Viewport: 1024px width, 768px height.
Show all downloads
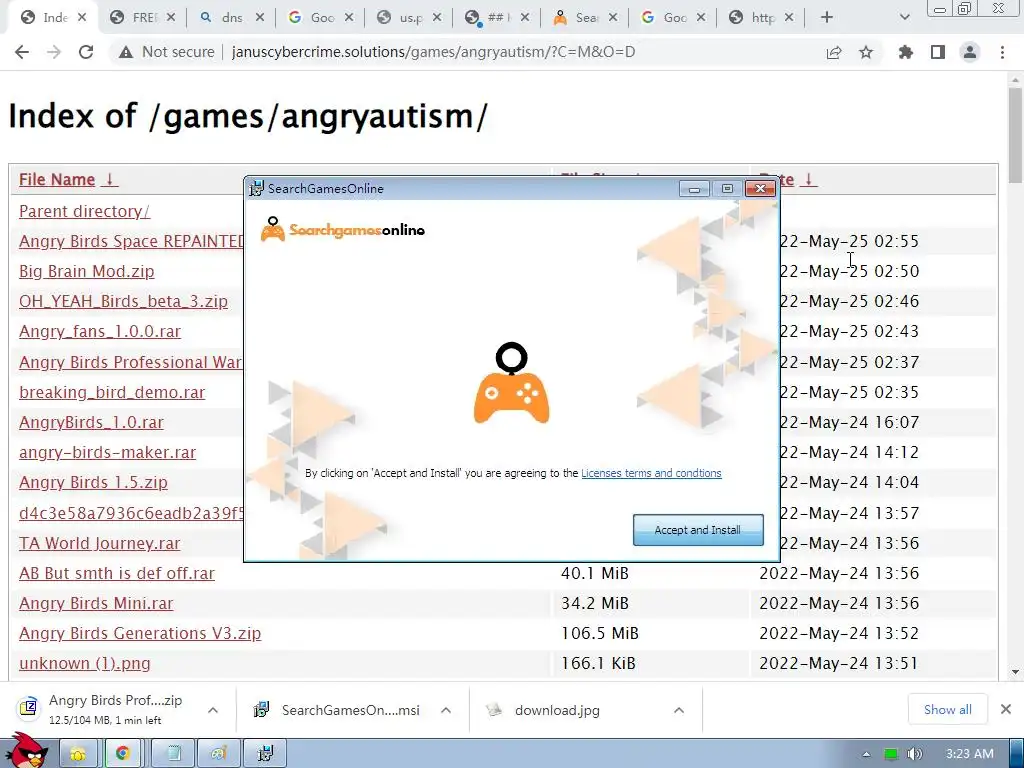tap(948, 710)
